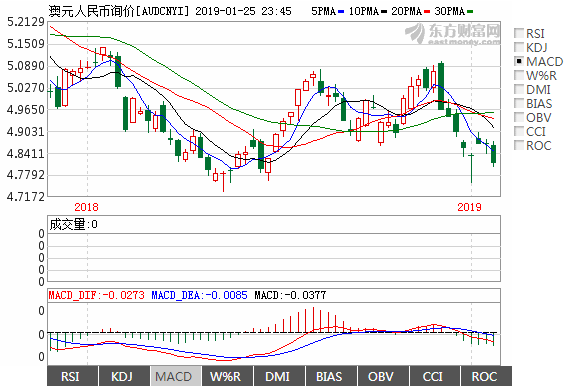Image resolution: width=571 pixels, height=390 pixels.
Task: Click the blue 5PMA legend swatch
Action: pos(341,12)
